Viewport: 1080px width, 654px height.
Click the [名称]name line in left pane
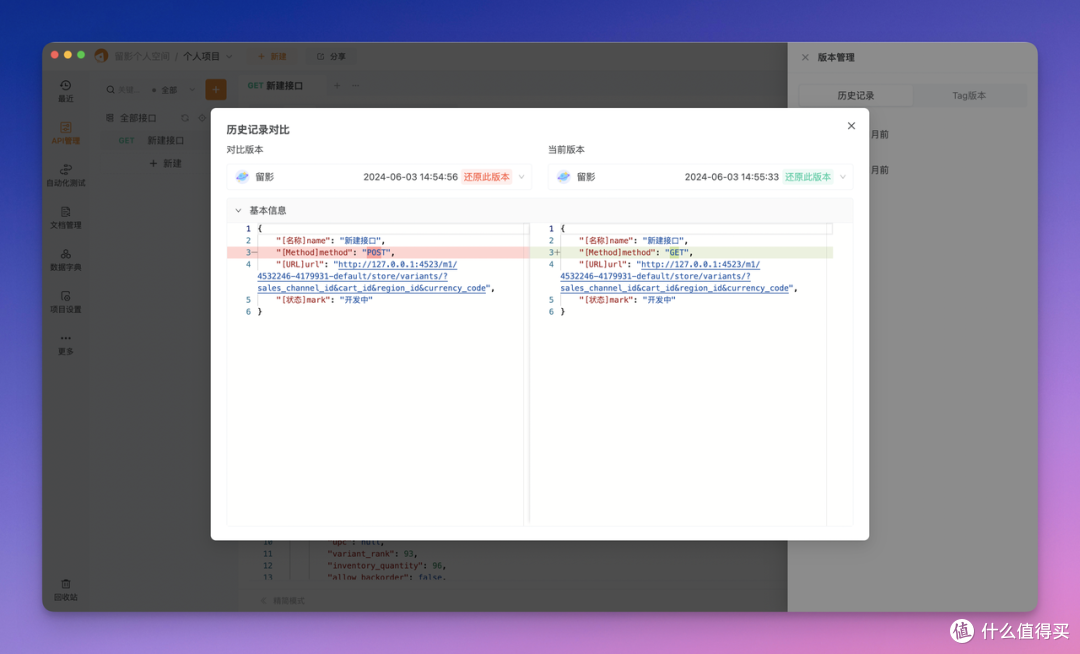coord(331,240)
